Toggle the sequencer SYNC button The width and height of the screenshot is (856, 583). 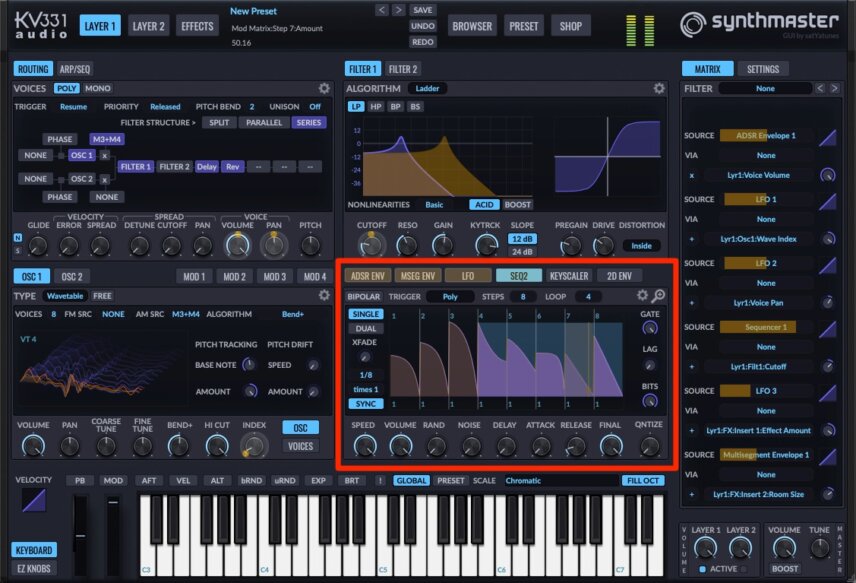[366, 404]
